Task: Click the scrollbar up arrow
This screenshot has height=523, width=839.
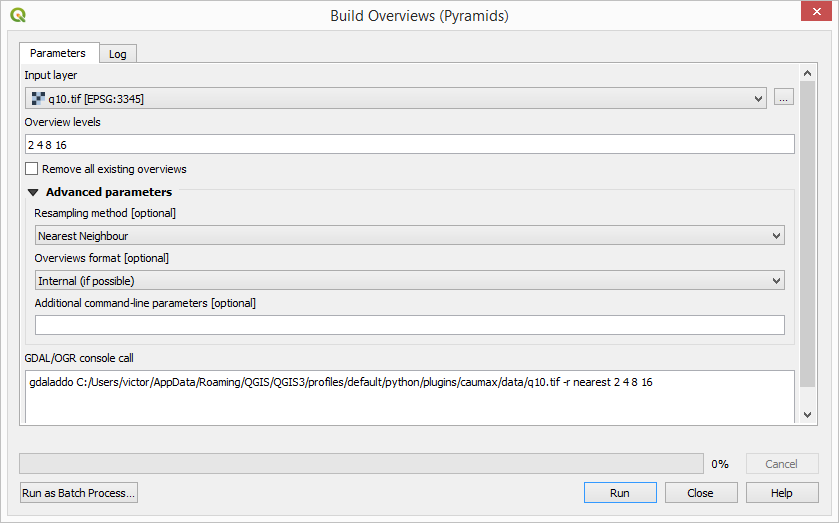Action: [x=807, y=73]
